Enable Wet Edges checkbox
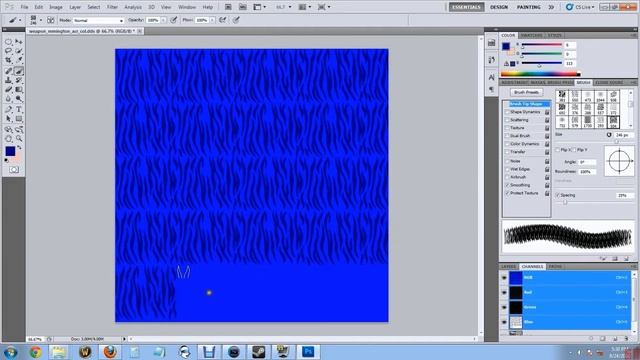This screenshot has height=360, width=640. (507, 169)
